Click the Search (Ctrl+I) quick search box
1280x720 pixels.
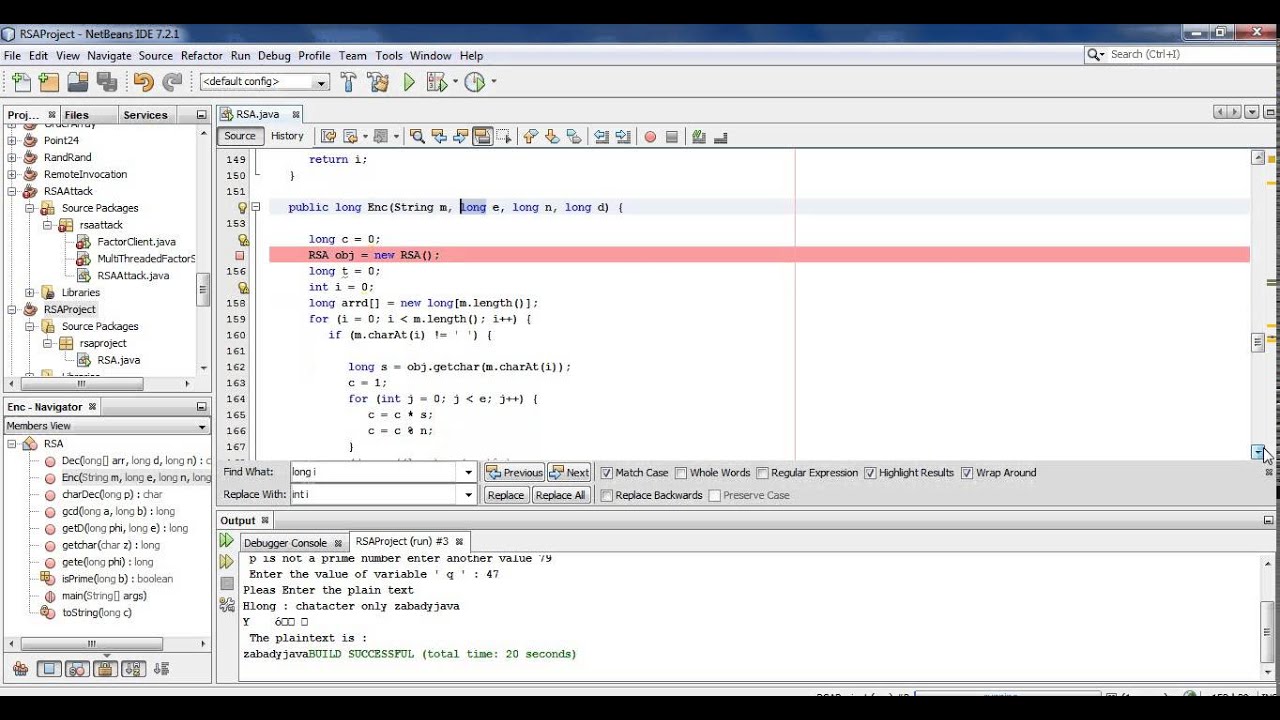coord(1179,54)
